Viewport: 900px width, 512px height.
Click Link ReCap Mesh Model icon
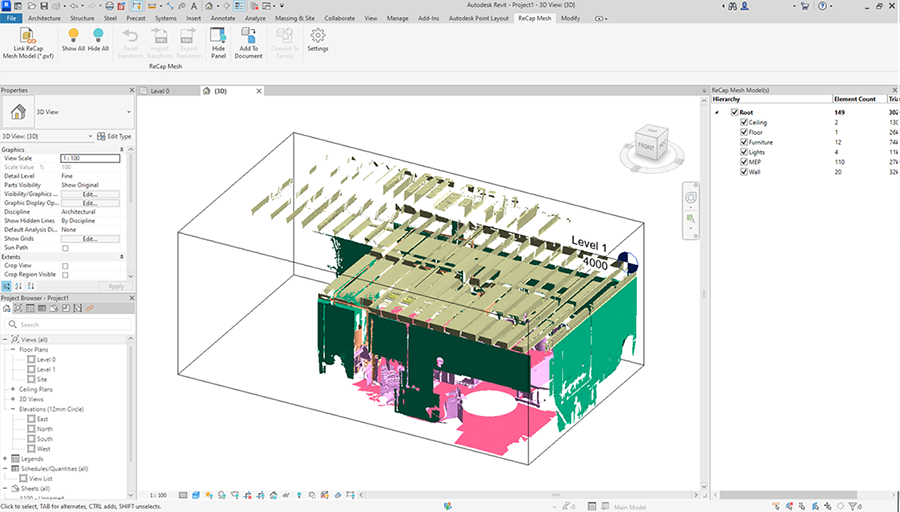coord(28,36)
